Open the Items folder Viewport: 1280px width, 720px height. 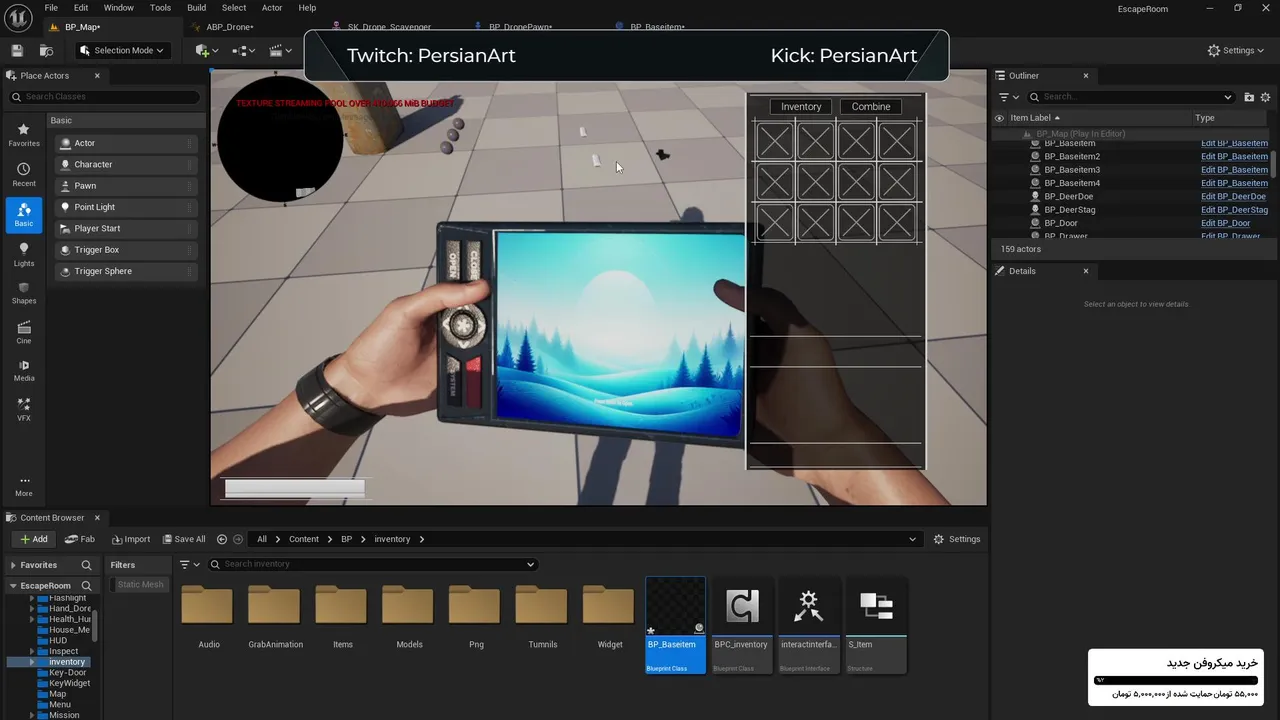point(342,617)
